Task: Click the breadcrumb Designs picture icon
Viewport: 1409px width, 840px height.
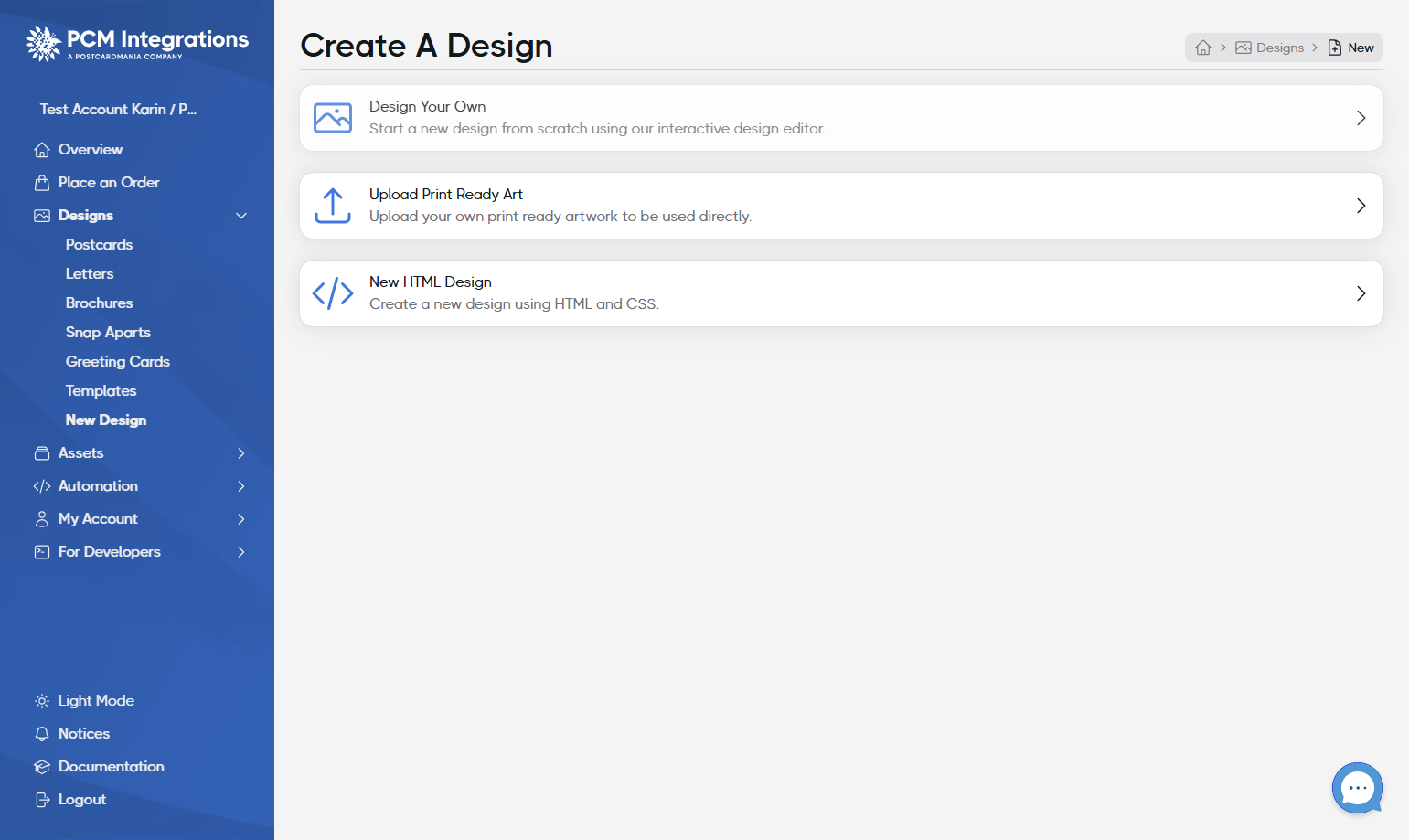Action: [x=1244, y=48]
